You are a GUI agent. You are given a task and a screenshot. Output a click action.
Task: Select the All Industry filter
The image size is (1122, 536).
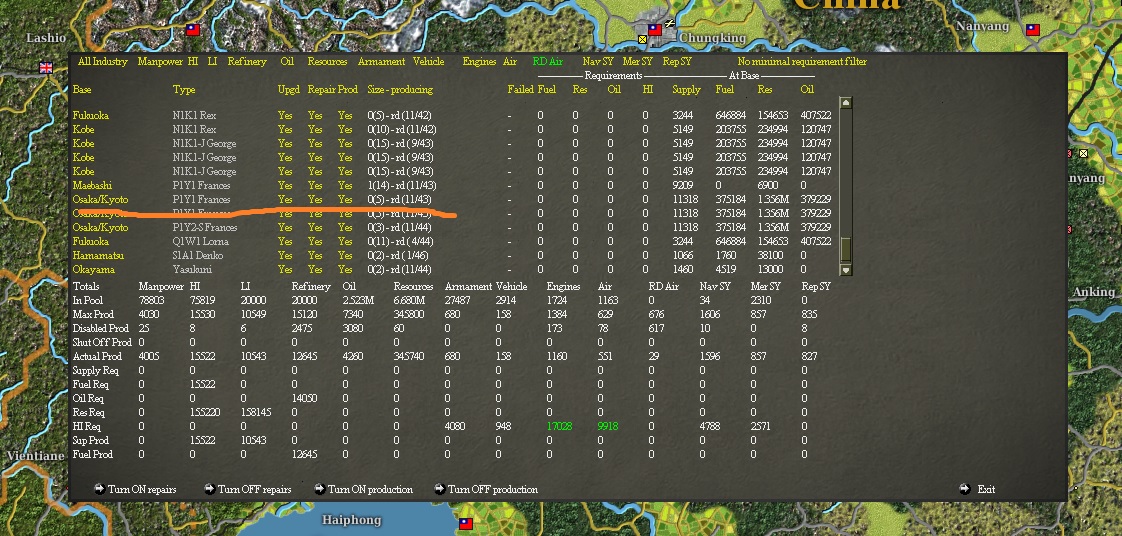click(x=103, y=62)
